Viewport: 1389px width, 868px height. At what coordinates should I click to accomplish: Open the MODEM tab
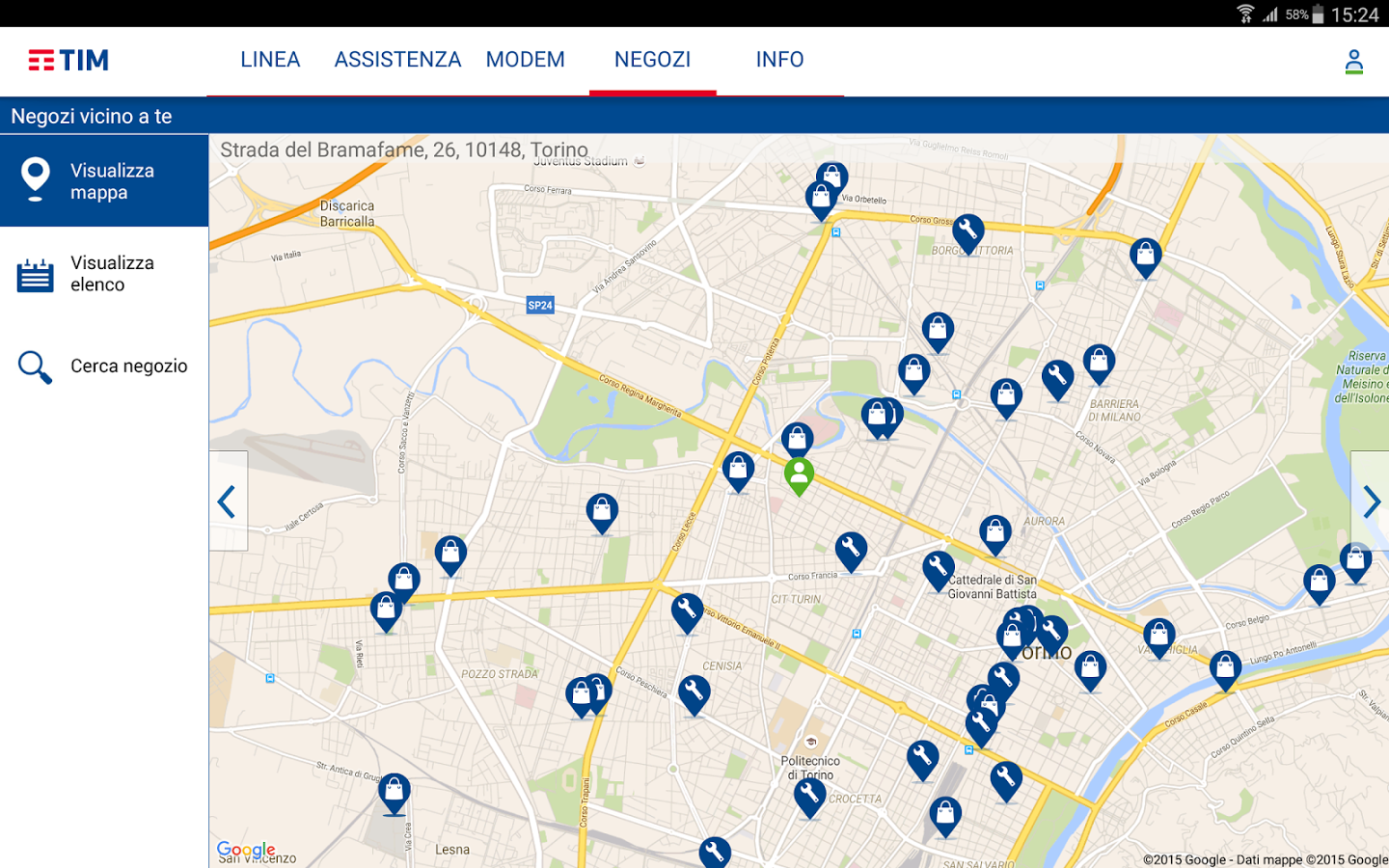pos(525,60)
